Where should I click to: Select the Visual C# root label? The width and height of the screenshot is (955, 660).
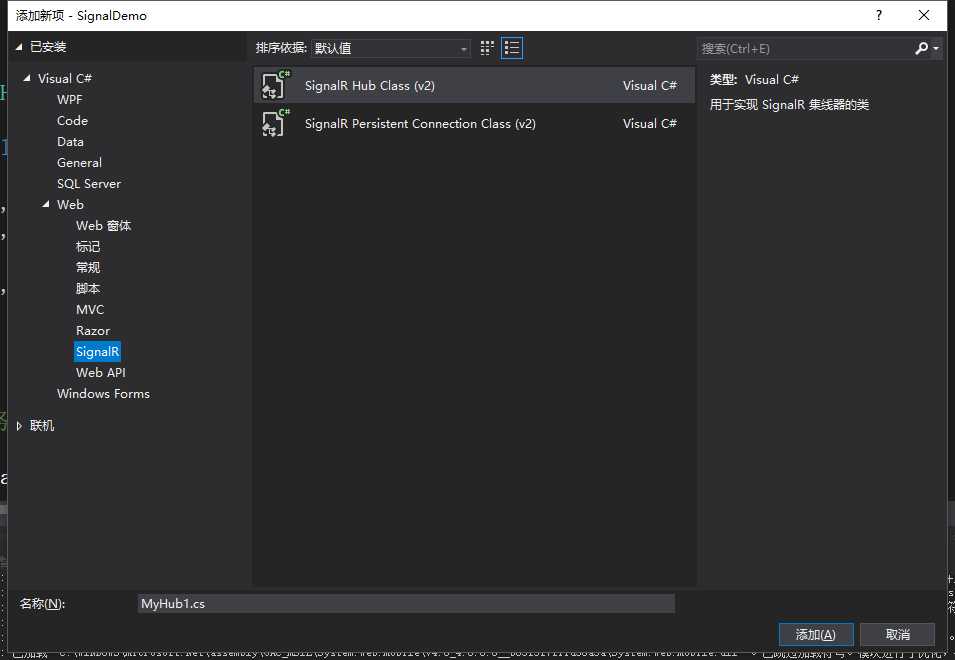coord(65,79)
